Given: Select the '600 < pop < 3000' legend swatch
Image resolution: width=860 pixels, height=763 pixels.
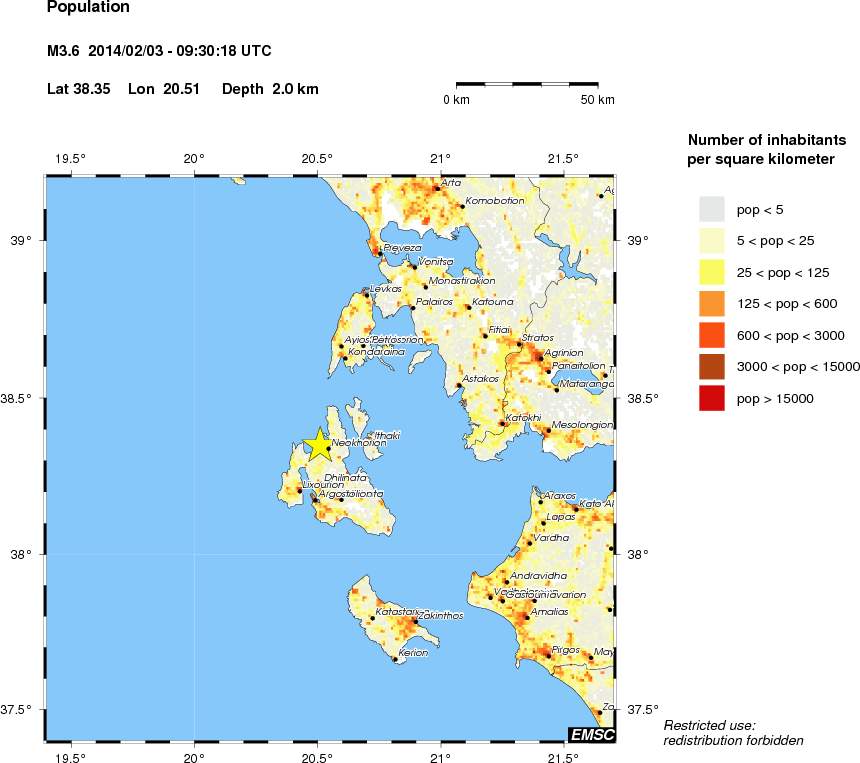Looking at the screenshot, I should coord(711,334).
